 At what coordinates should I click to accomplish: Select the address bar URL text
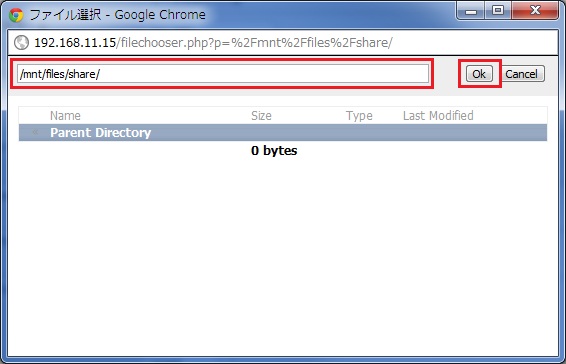(x=213, y=43)
